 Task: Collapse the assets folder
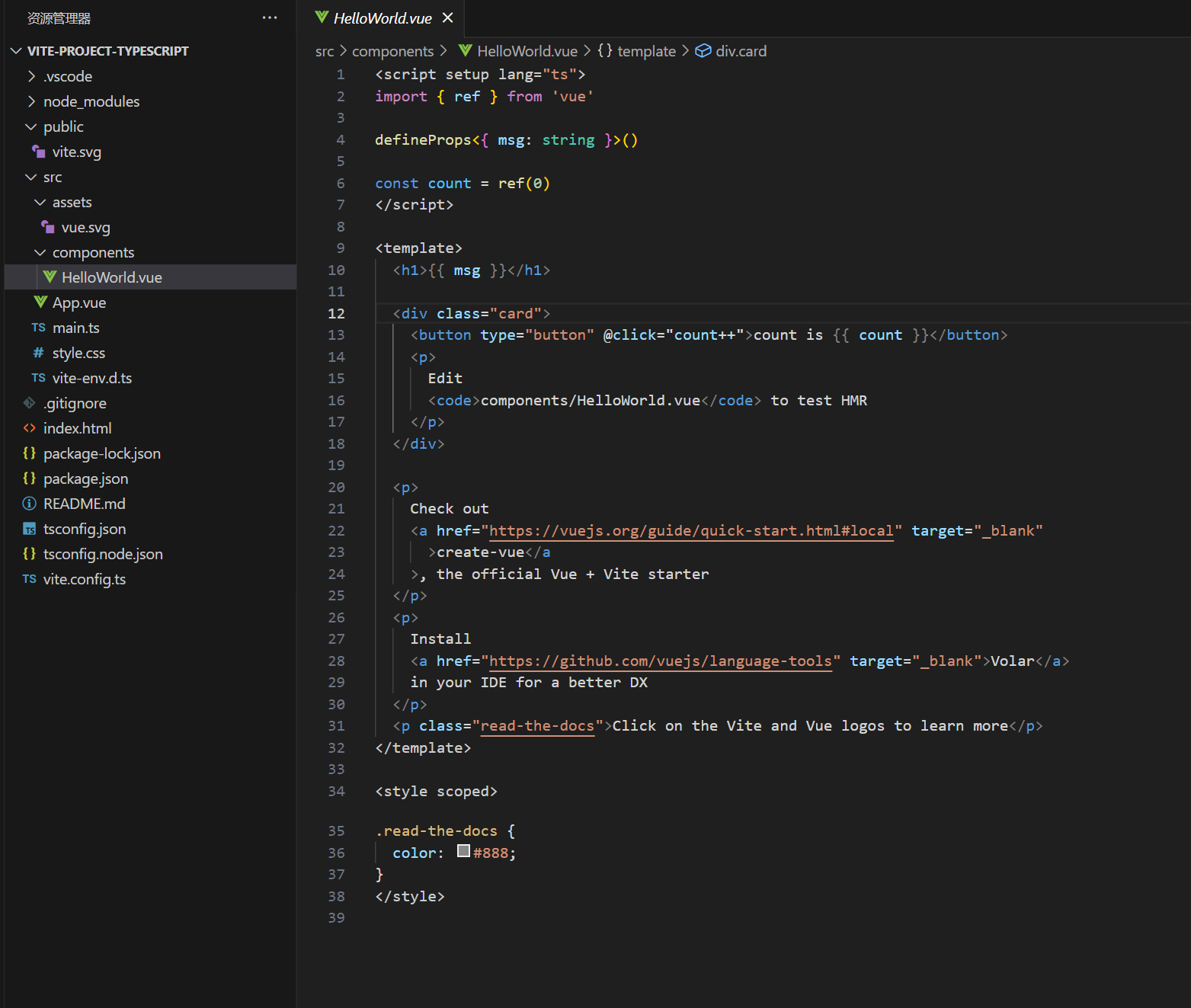point(40,202)
